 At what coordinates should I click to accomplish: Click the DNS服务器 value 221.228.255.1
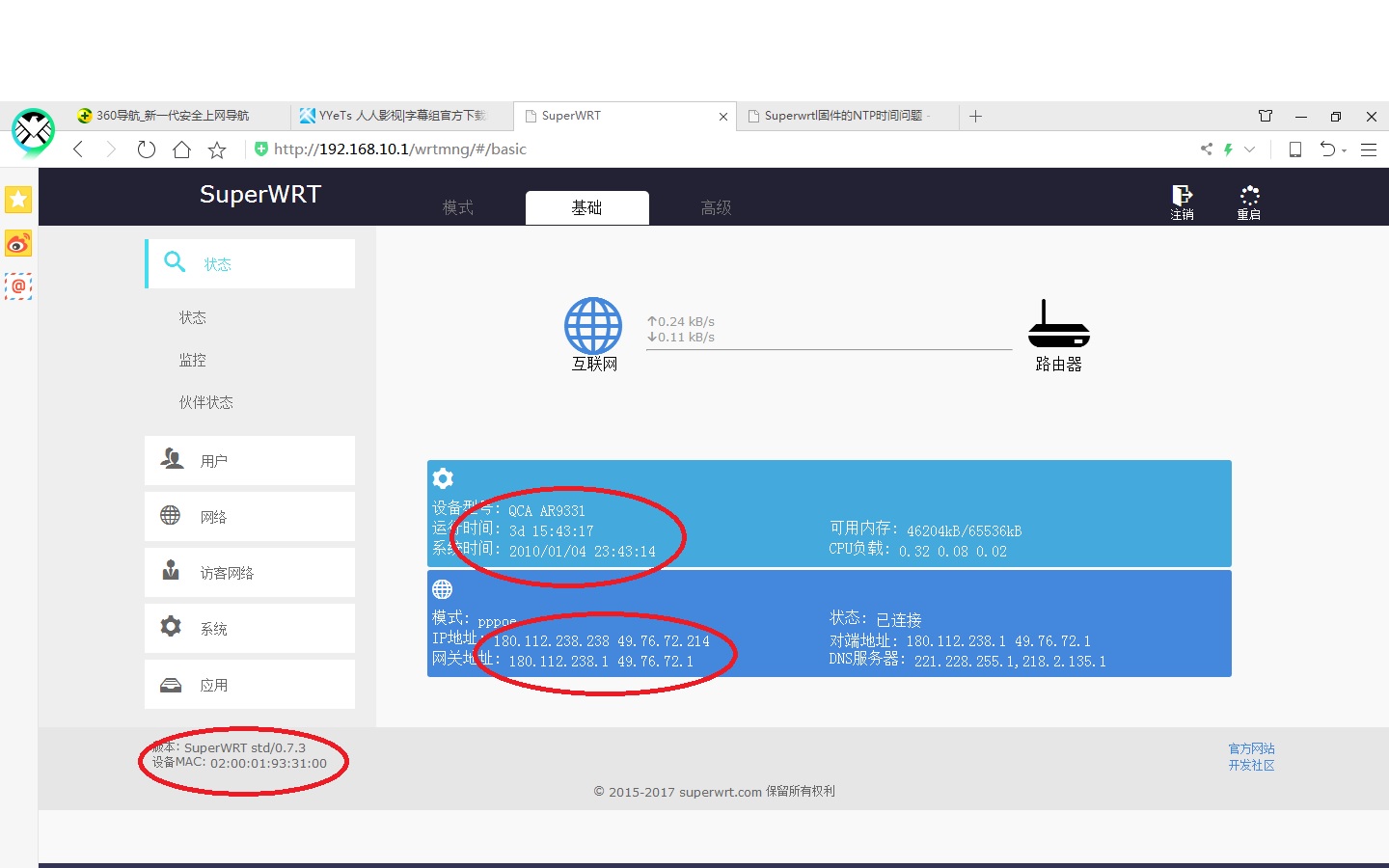point(966,662)
